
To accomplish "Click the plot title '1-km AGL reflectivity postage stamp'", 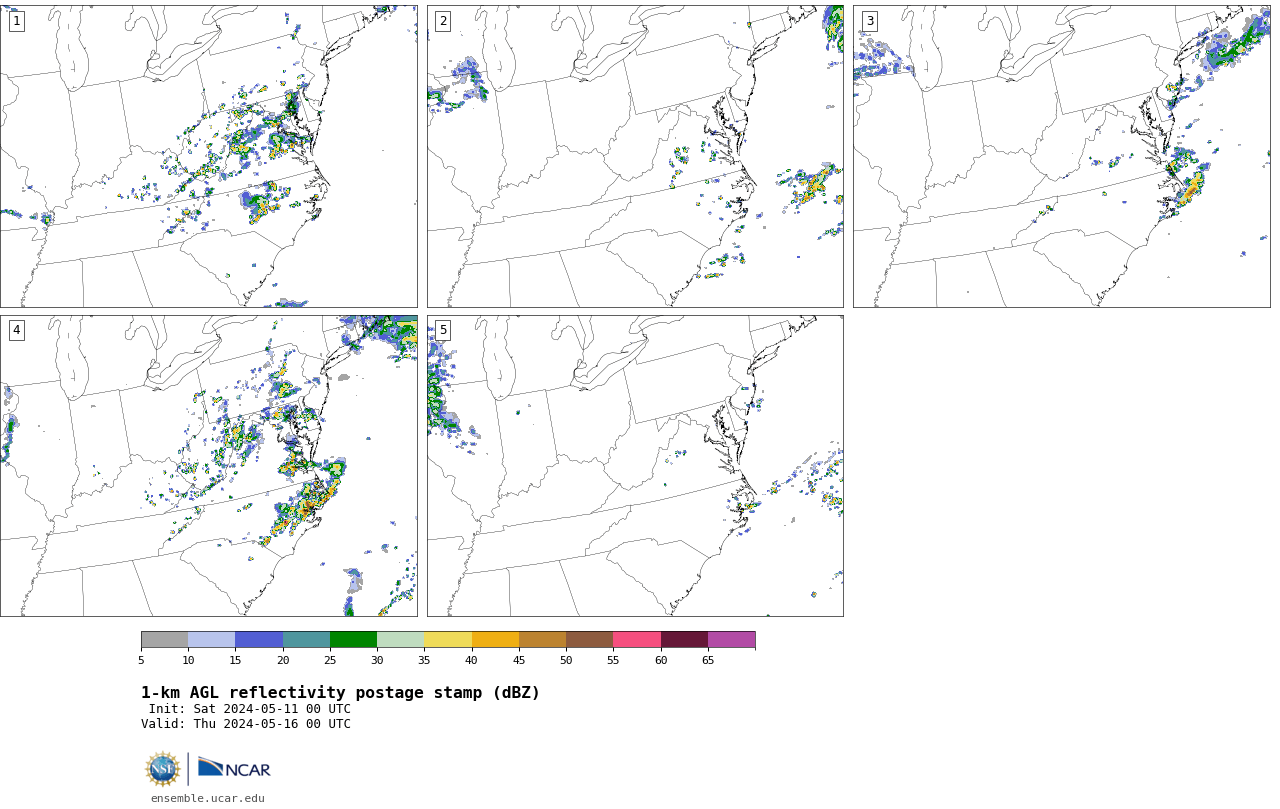I will pos(340,693).
